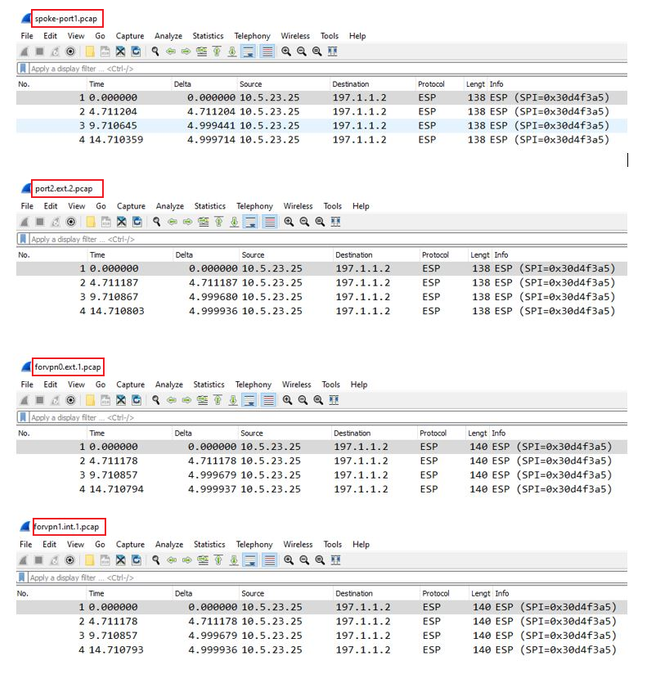Toggle packet colorize icon in spoke-port1.pcap window
Image resolution: width=651 pixels, height=679 pixels.
tap(267, 52)
